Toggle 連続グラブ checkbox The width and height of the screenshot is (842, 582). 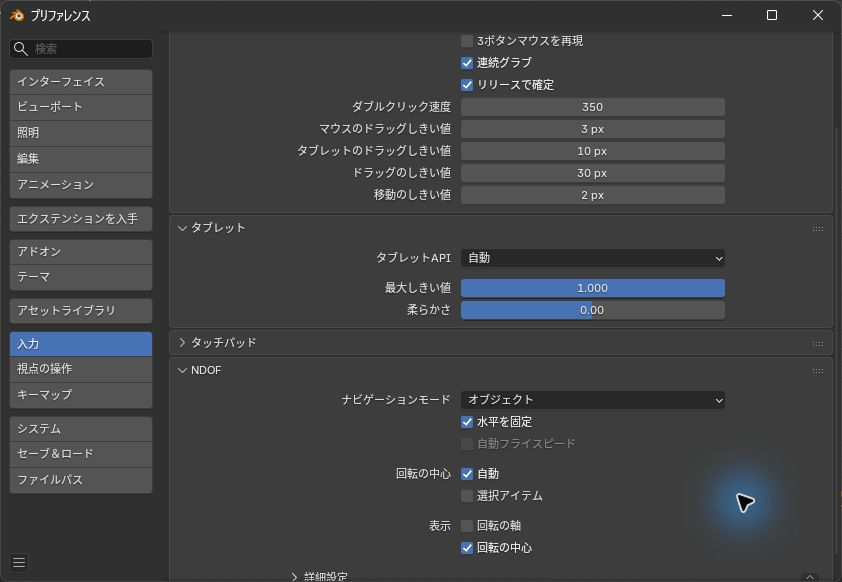coord(467,63)
